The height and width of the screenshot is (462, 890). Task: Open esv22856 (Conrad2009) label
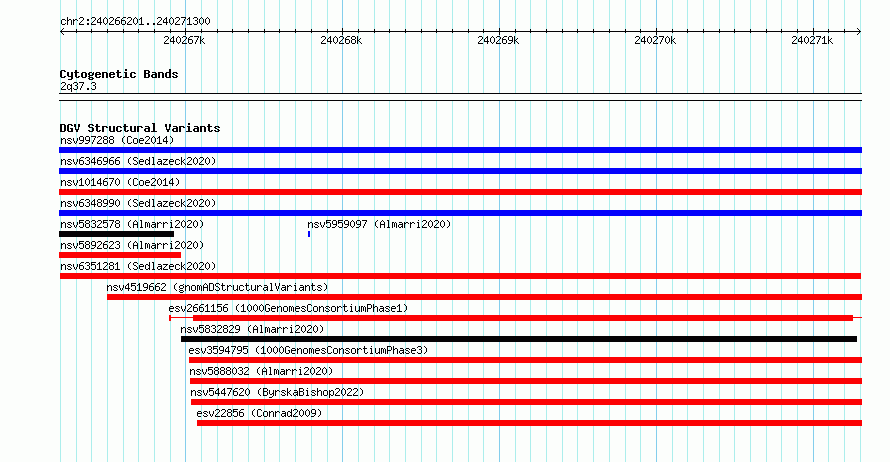pyautogui.click(x=259, y=413)
